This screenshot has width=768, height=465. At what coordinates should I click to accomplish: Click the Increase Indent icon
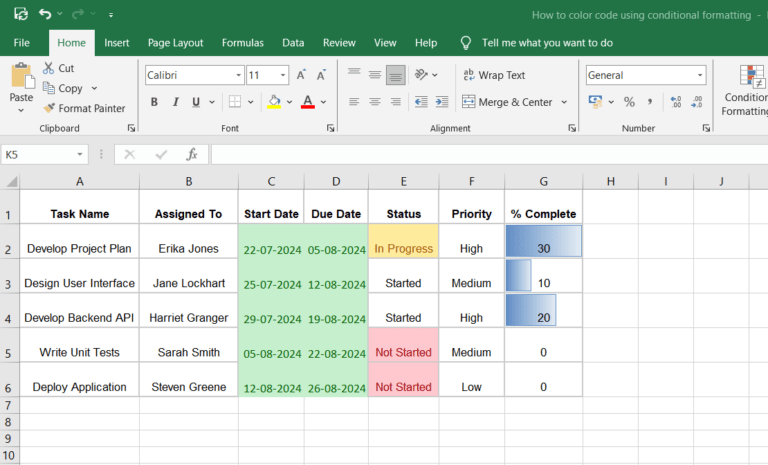(440, 102)
